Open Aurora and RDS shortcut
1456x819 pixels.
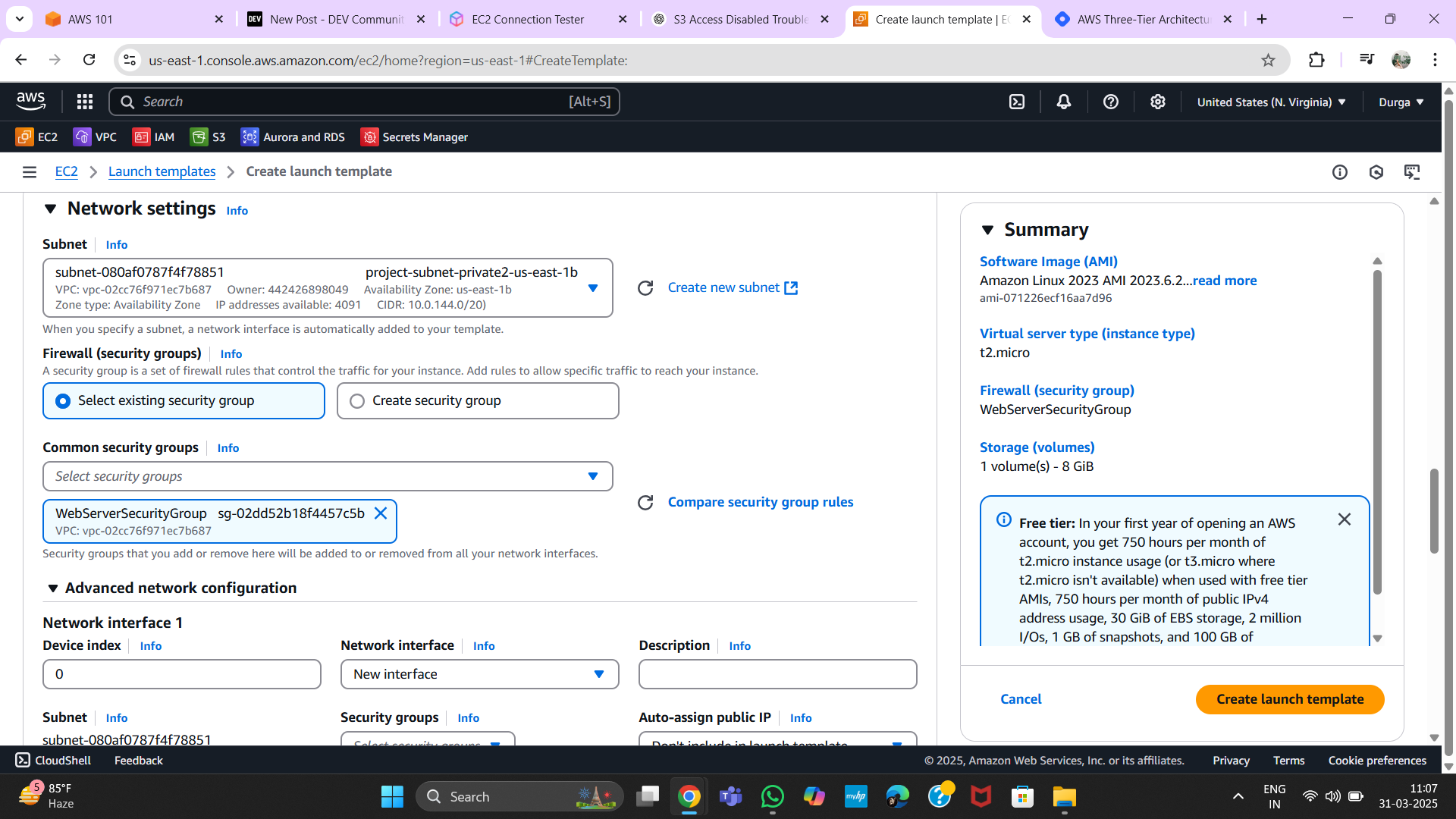coord(293,137)
